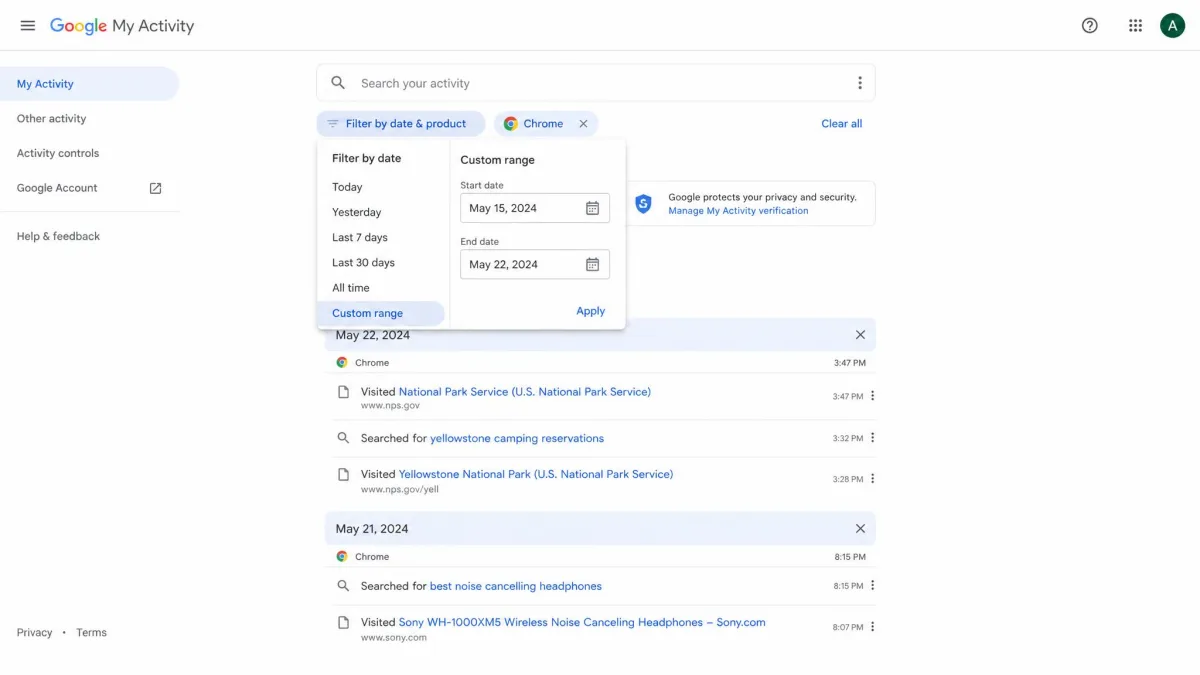Open the account avatar A
The image size is (1200, 675).
click(1172, 26)
